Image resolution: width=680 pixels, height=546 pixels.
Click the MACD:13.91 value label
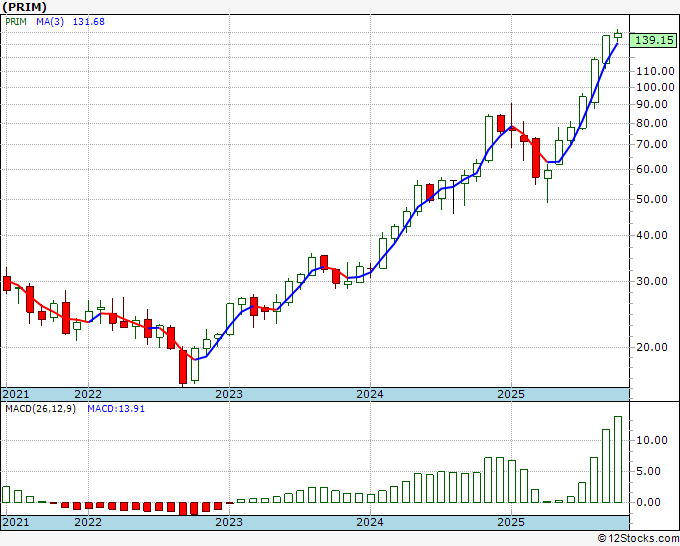[116, 409]
